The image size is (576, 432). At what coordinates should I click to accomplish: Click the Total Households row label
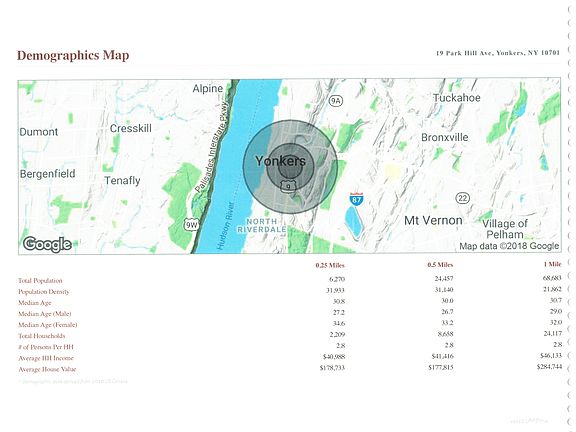point(42,336)
